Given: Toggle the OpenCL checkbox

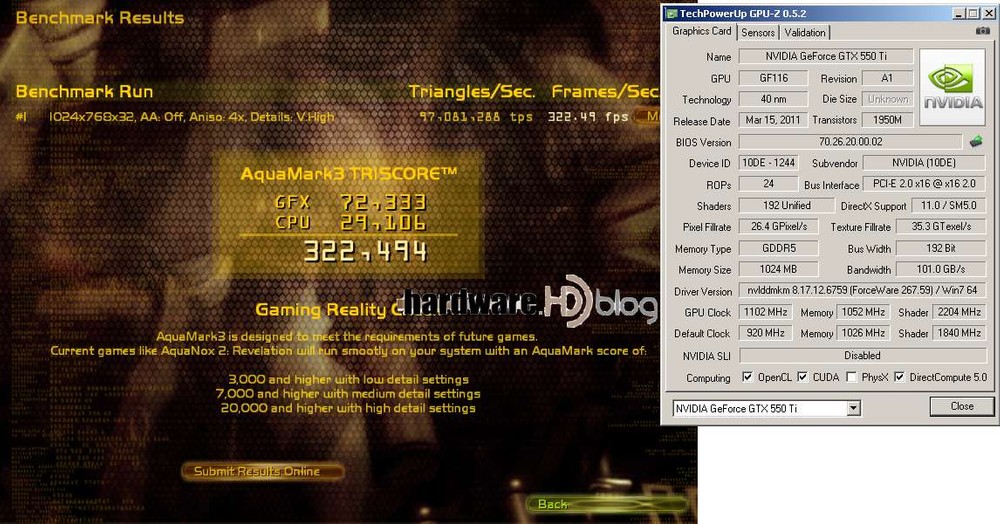Looking at the screenshot, I should pyautogui.click(x=747, y=377).
